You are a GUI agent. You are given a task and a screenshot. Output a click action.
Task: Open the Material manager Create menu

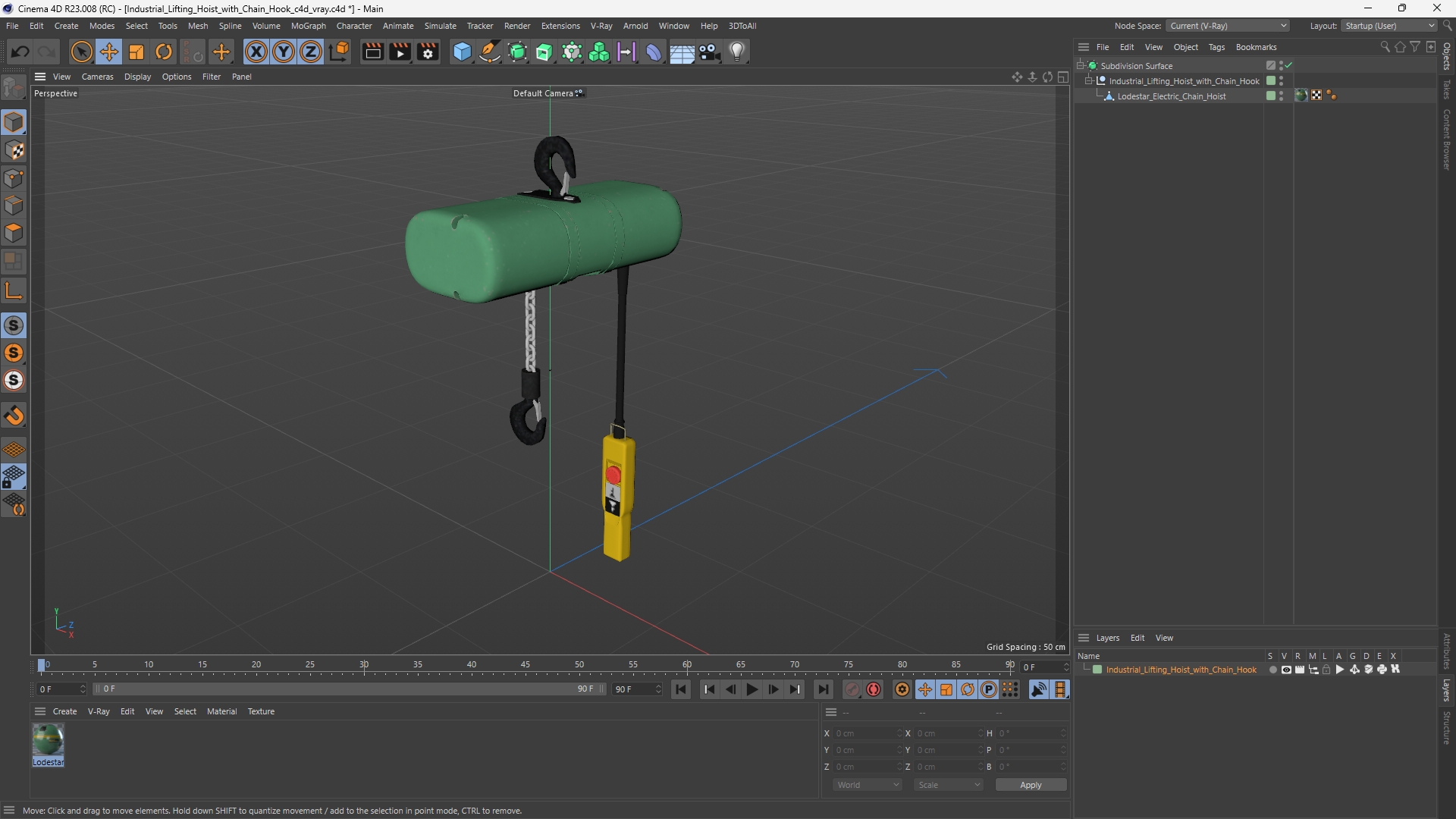point(64,711)
